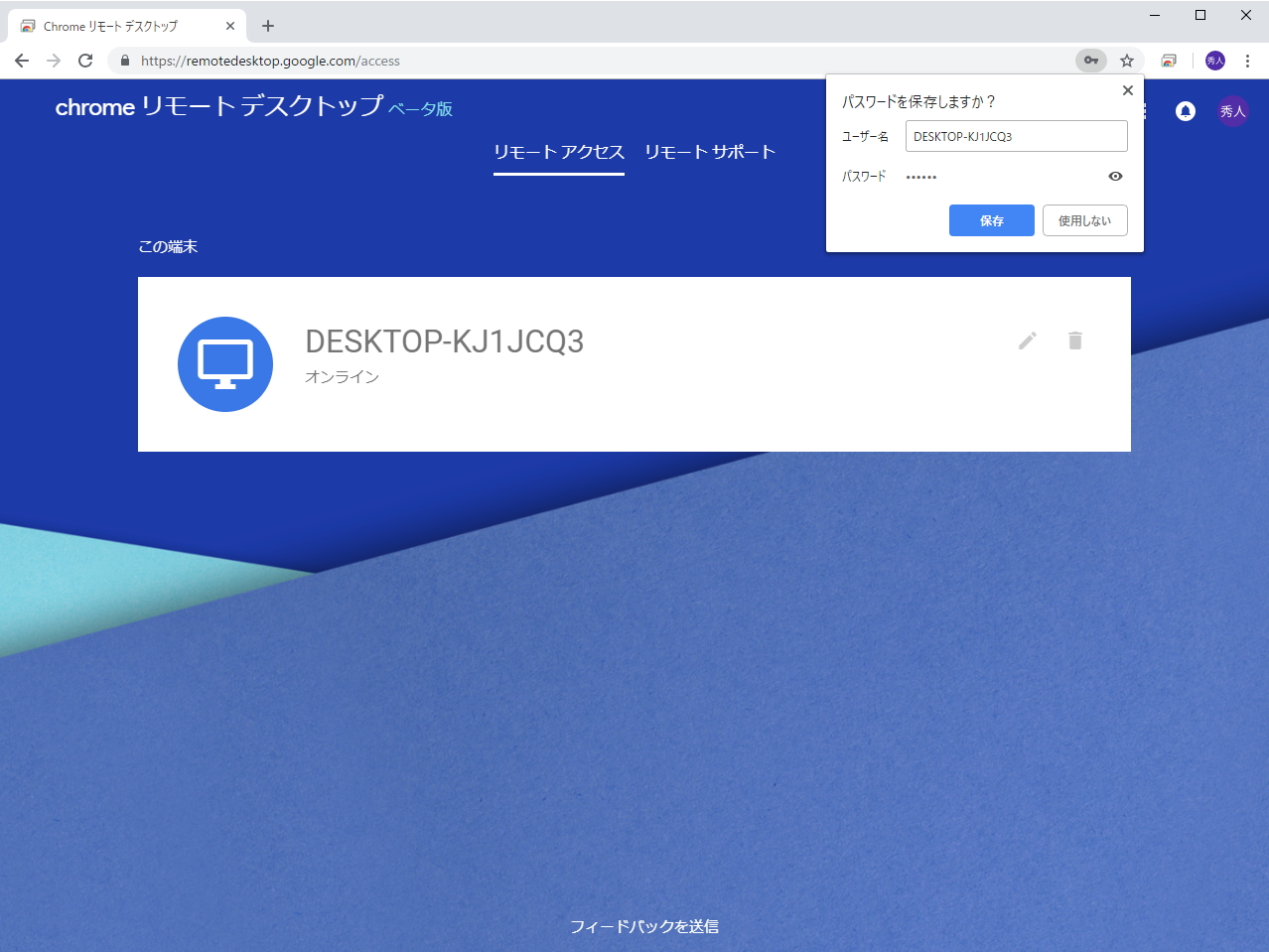Bookmark this page with the star icon
This screenshot has width=1269, height=952.
1127,61
